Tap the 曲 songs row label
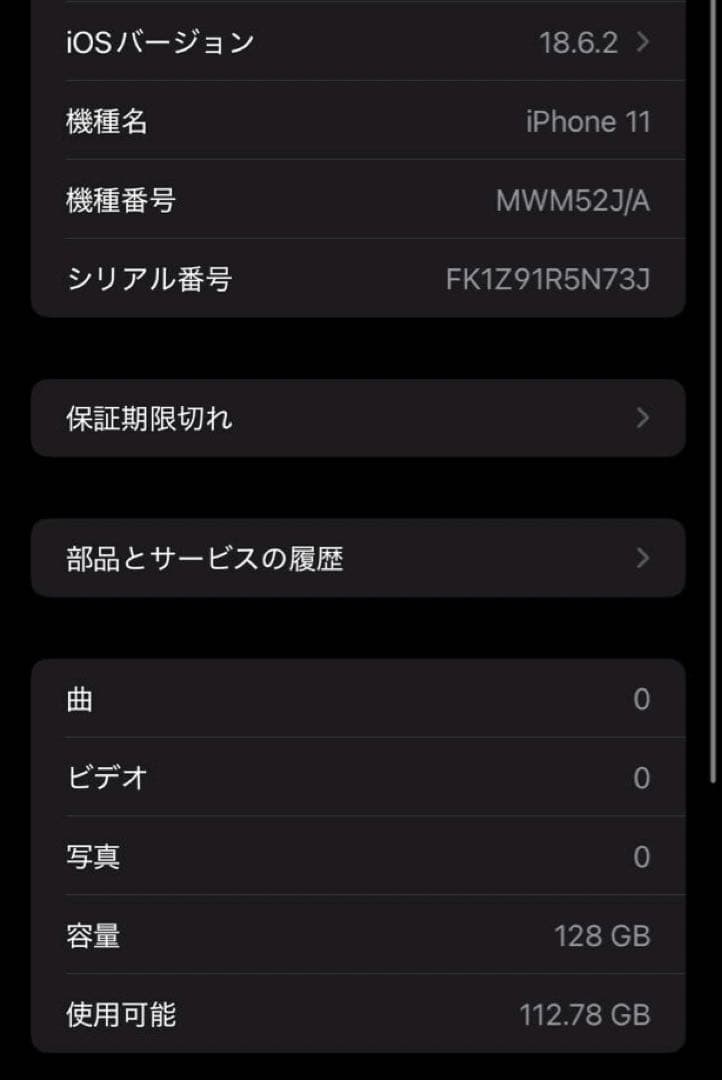Image resolution: width=722 pixels, height=1080 pixels. (x=80, y=699)
